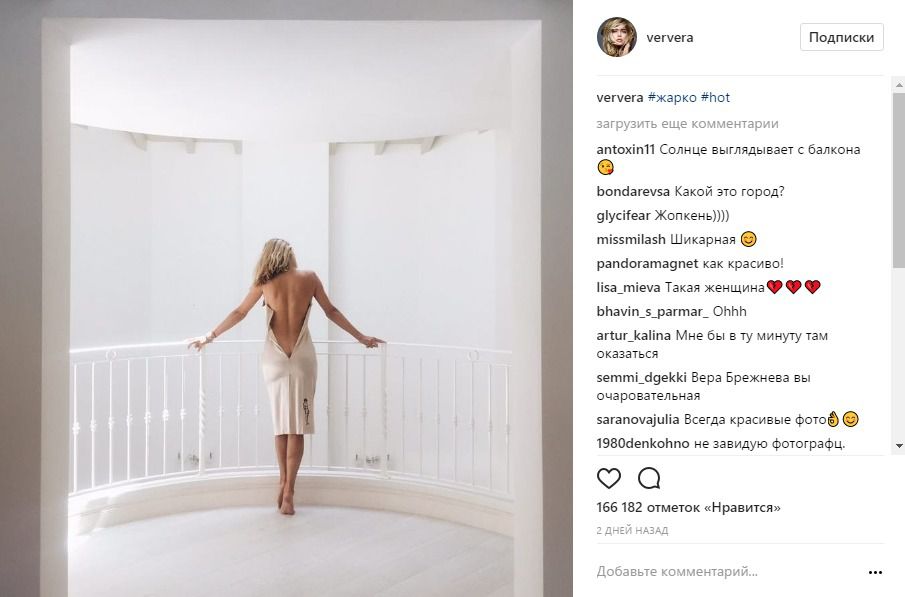Open comments via the speech bubble icon
This screenshot has height=597, width=905.
(x=649, y=479)
